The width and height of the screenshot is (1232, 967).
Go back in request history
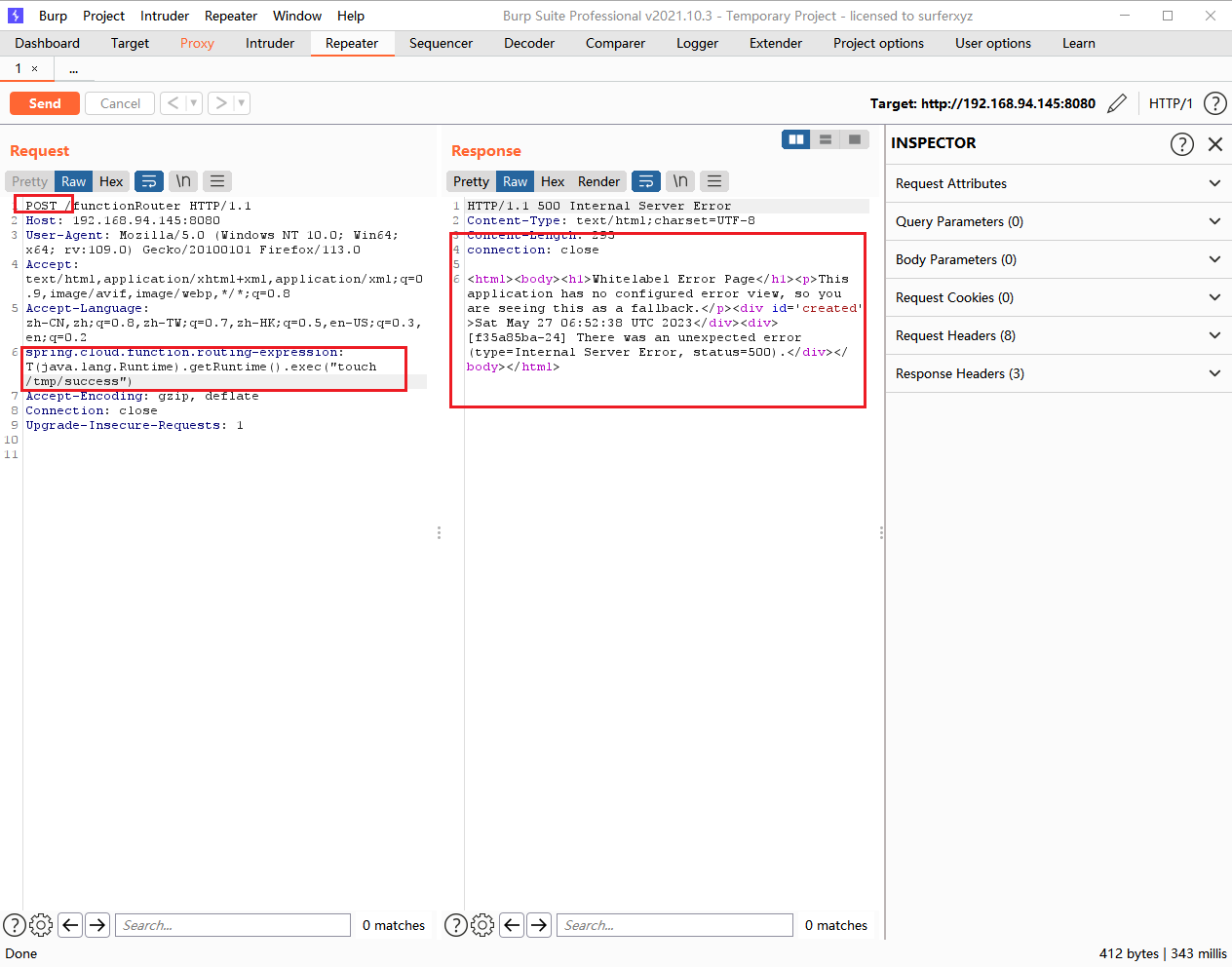(x=173, y=103)
